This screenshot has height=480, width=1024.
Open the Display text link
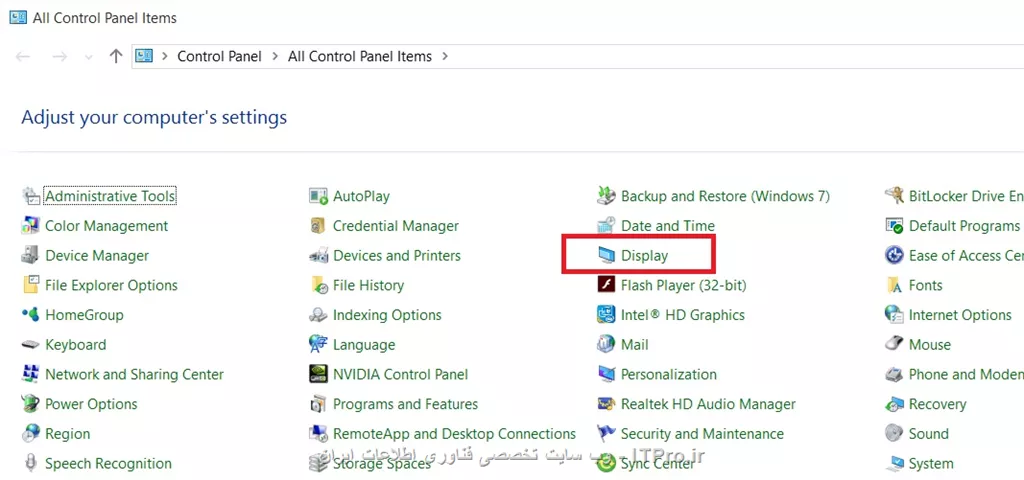tap(645, 255)
